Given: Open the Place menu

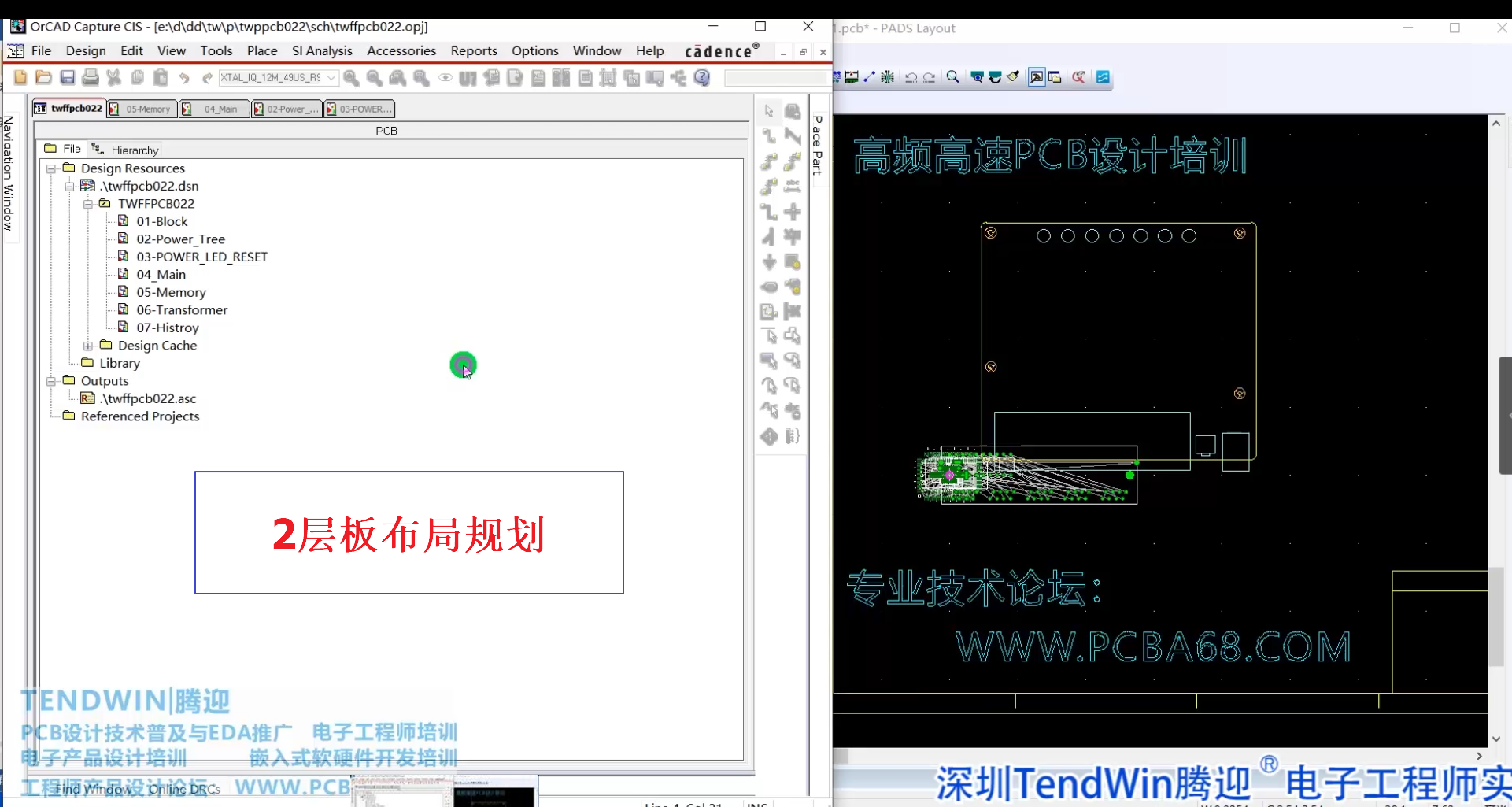Looking at the screenshot, I should coord(262,50).
